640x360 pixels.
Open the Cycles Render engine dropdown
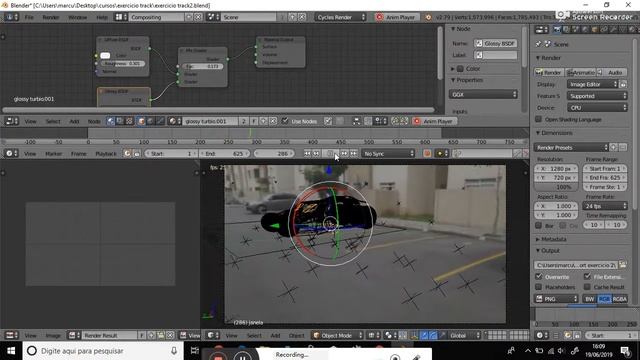(x=341, y=17)
